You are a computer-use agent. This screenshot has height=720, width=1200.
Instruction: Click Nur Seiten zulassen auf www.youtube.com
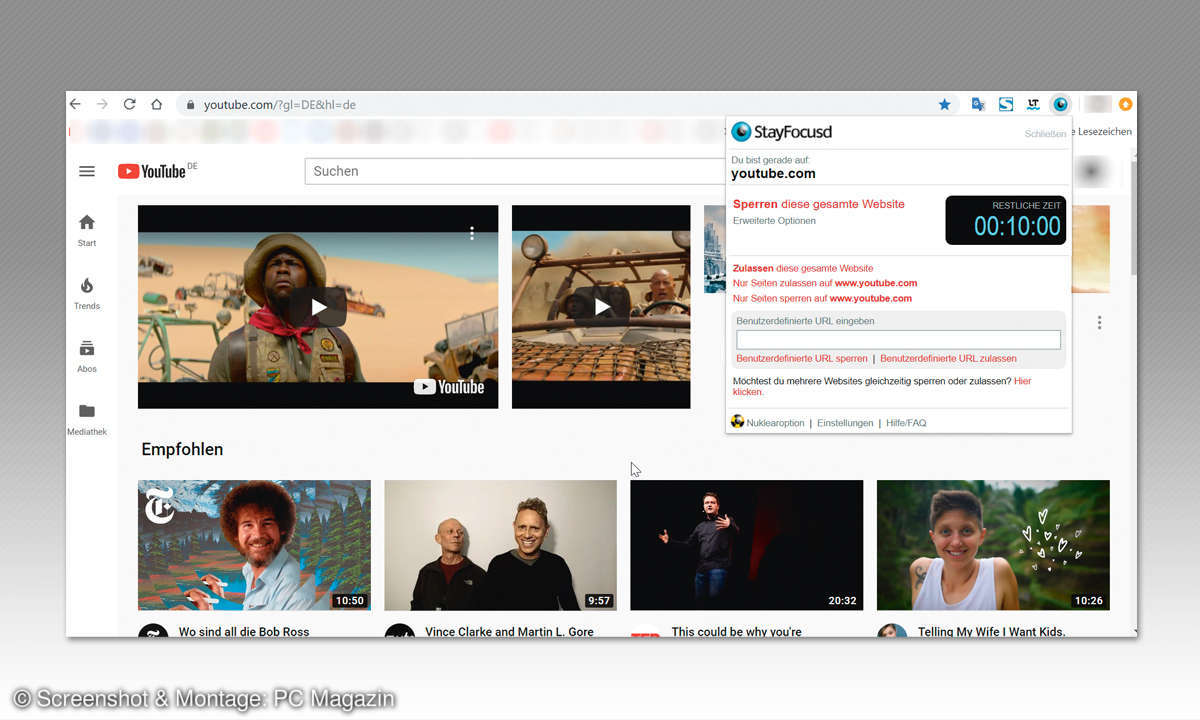(x=825, y=283)
